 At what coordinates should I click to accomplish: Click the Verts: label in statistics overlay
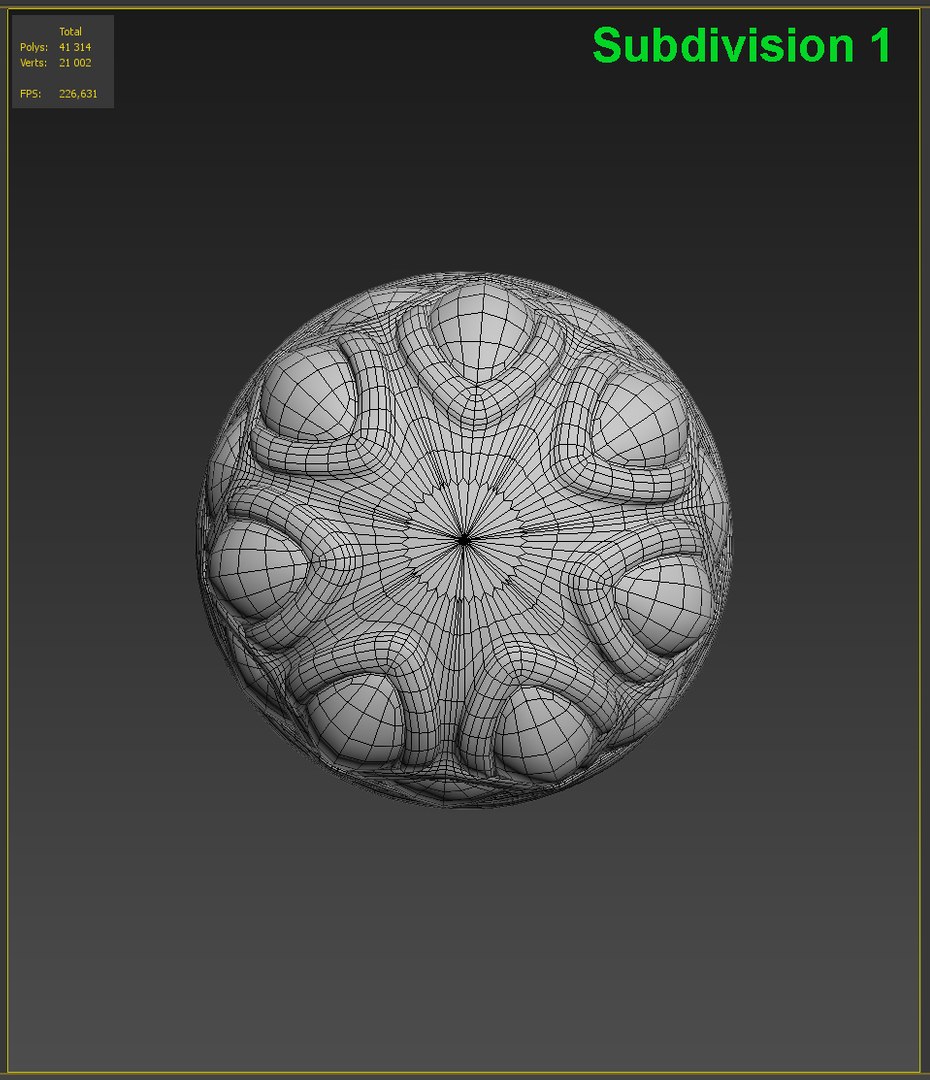coord(33,63)
